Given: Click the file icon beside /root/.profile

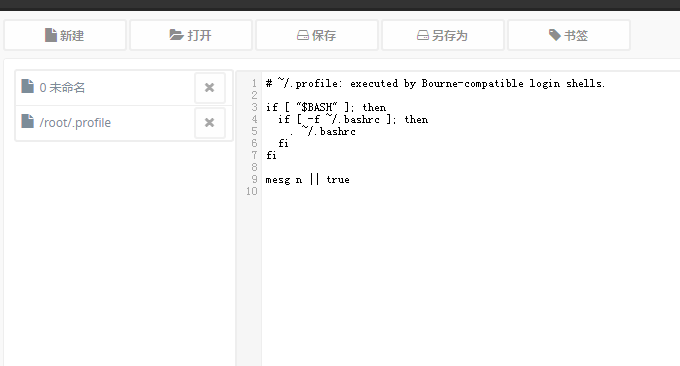Looking at the screenshot, I should pyautogui.click(x=28, y=121).
